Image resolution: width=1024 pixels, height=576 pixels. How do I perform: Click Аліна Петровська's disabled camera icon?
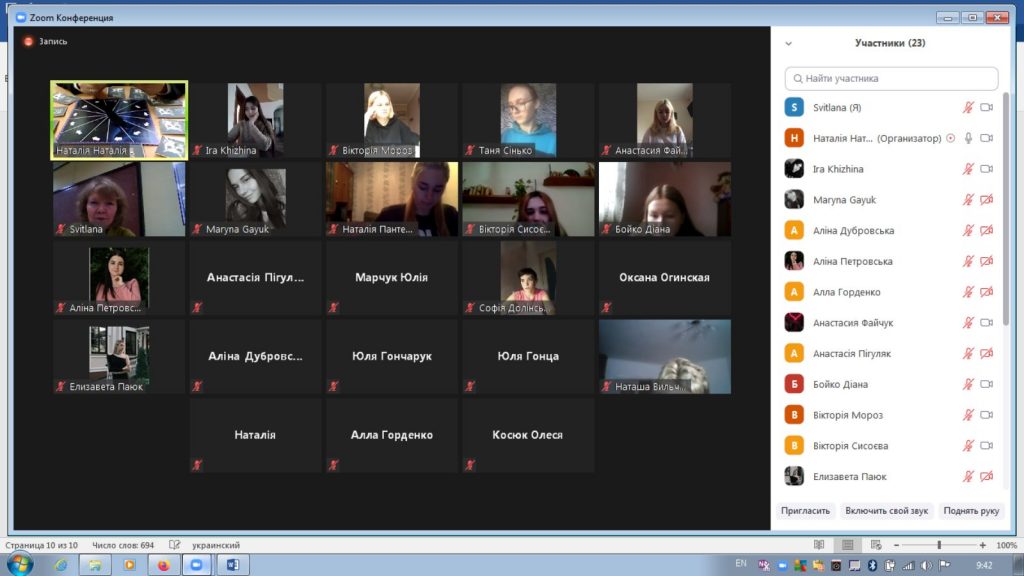click(987, 261)
